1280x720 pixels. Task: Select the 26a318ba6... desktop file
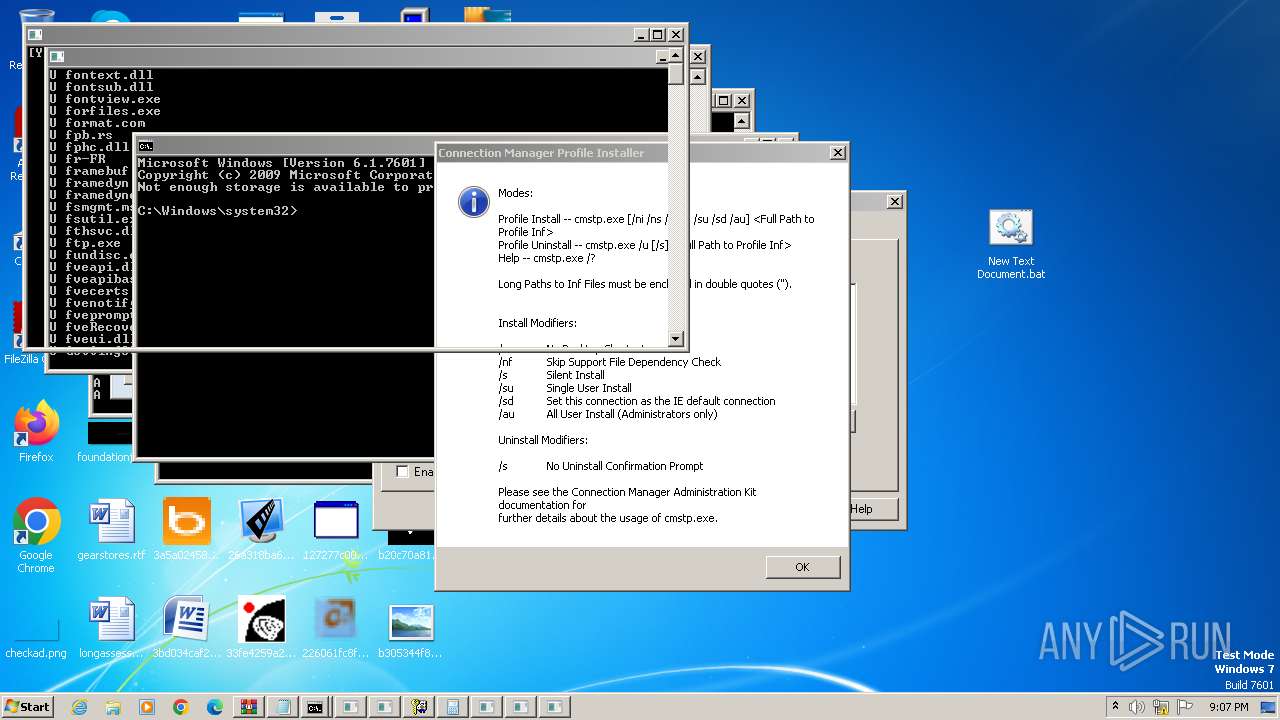[262, 530]
